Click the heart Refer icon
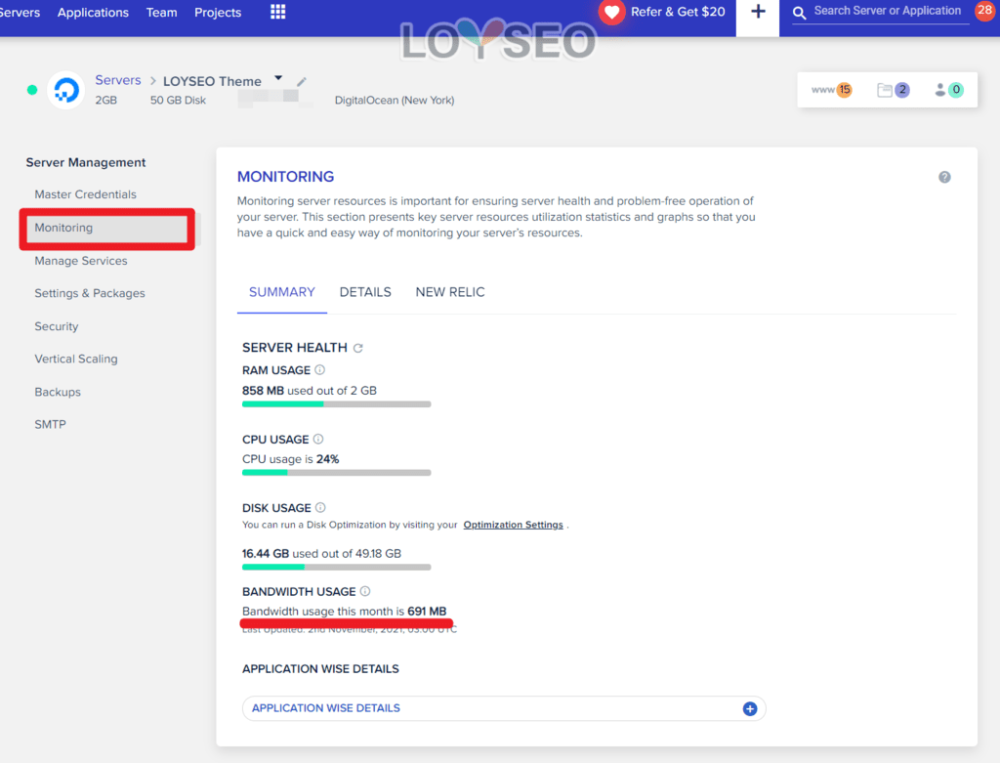This screenshot has width=1000, height=763. pyautogui.click(x=612, y=12)
